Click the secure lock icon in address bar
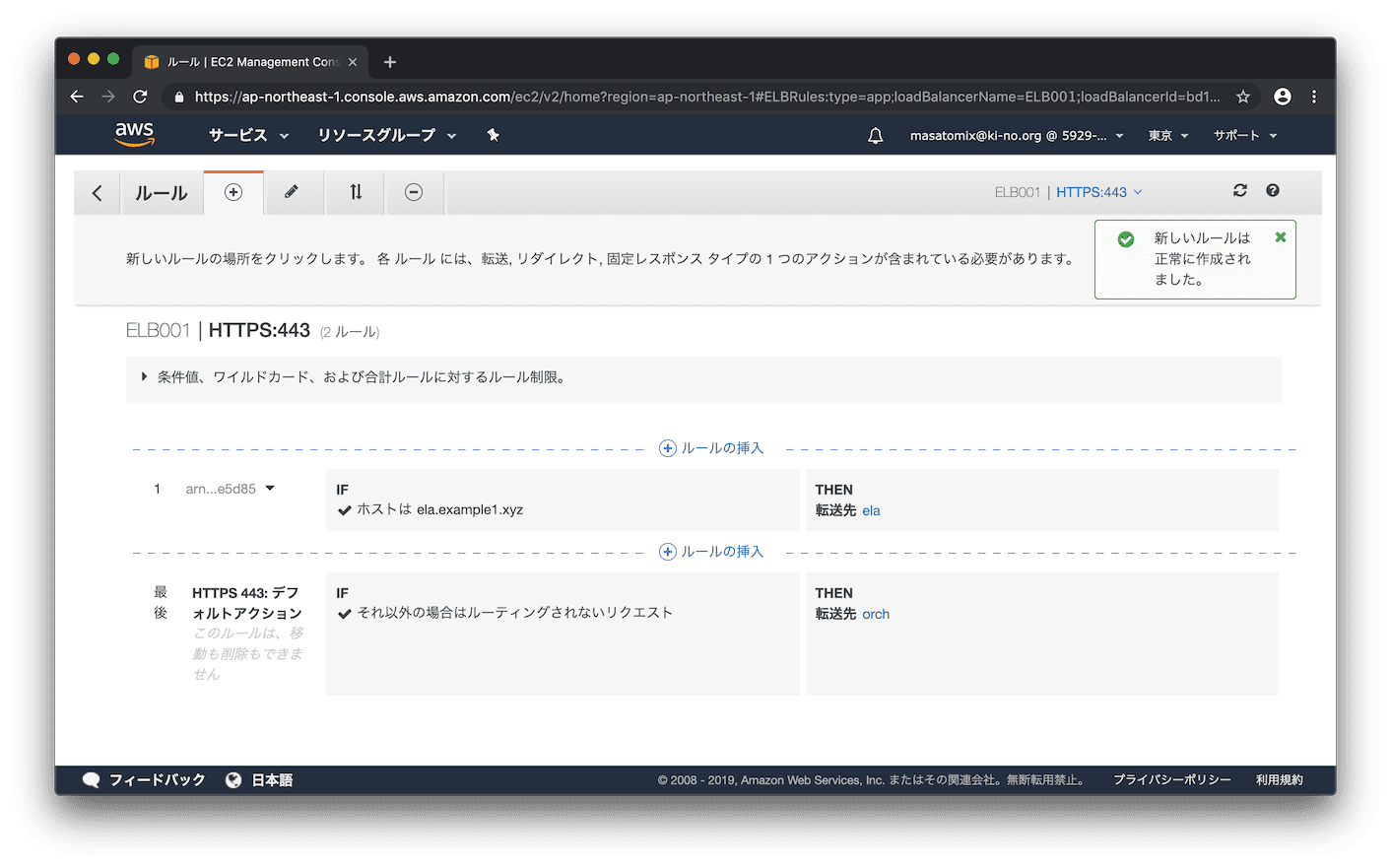The width and height of the screenshot is (1391, 868). tap(178, 97)
